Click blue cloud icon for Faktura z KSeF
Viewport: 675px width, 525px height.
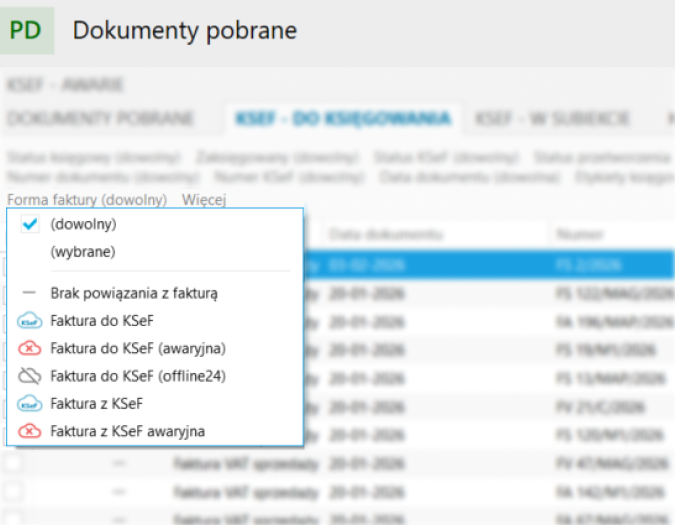(x=30, y=404)
